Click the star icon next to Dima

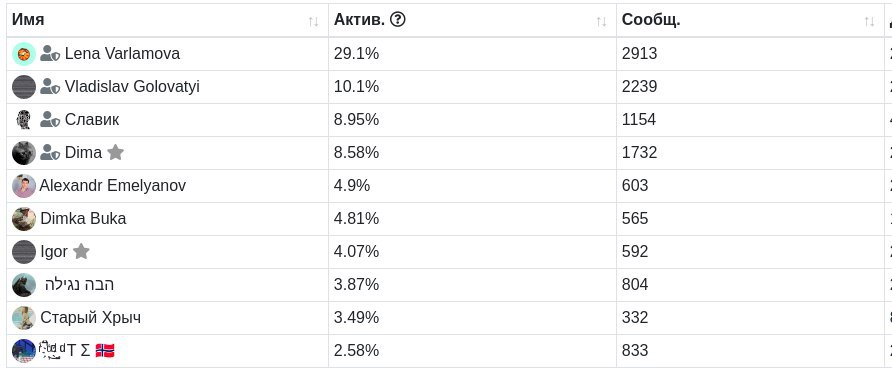115,152
